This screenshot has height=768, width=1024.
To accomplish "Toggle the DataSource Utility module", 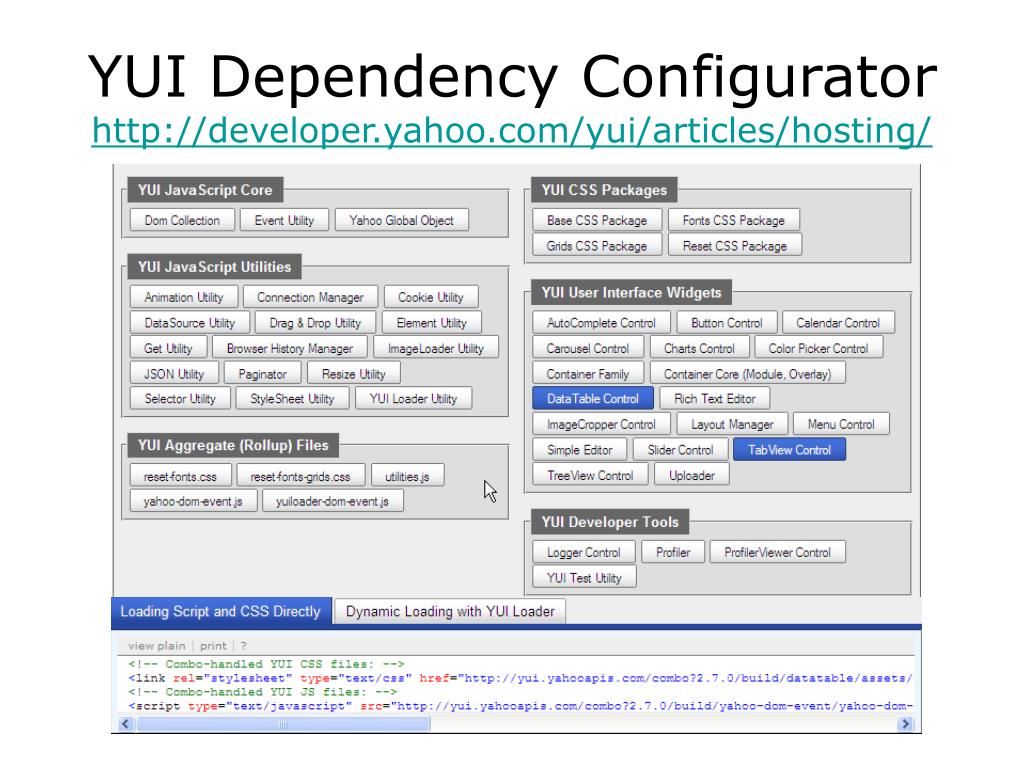I will pos(189,323).
